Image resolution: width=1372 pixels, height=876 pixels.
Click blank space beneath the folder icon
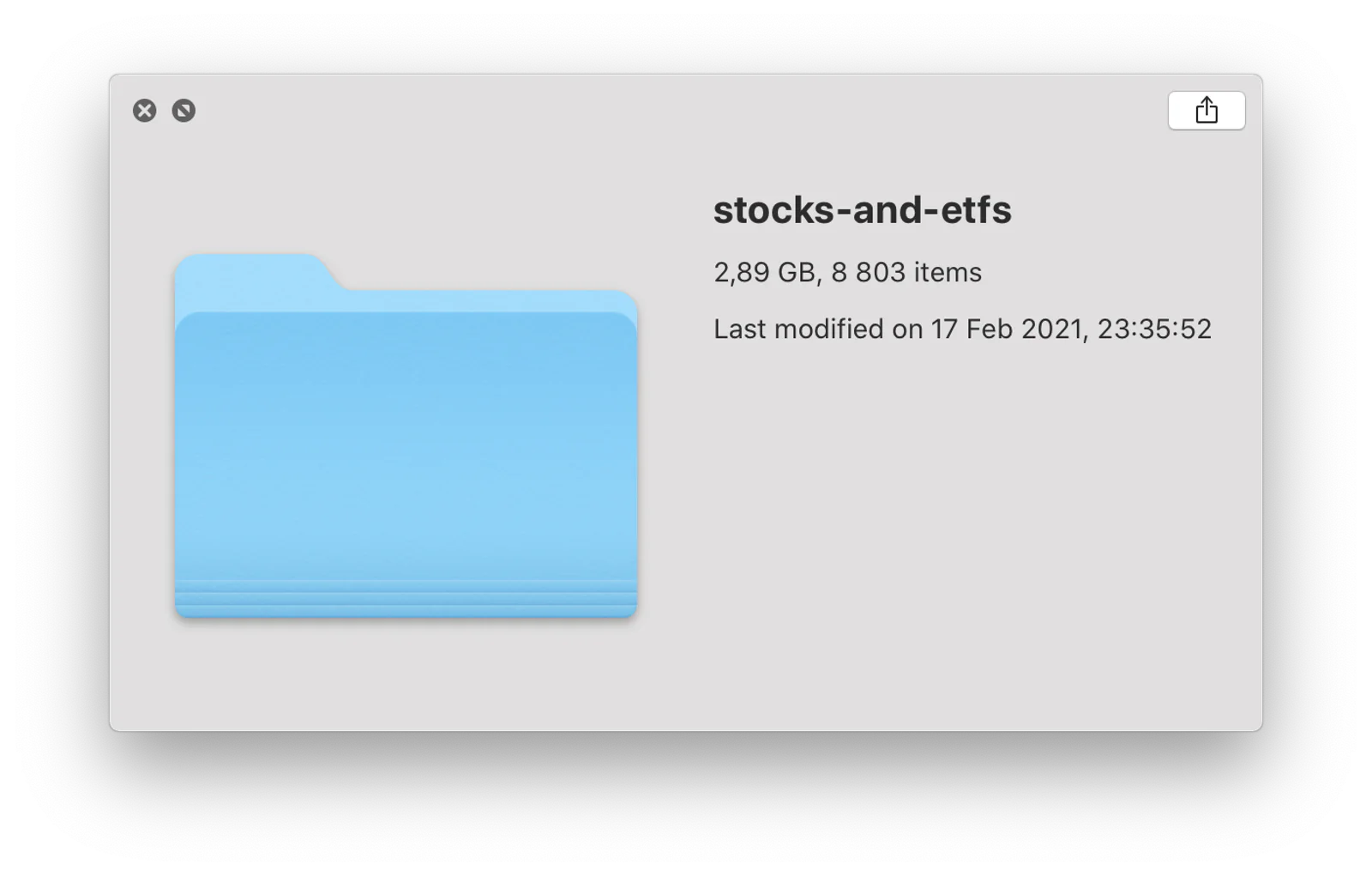[x=406, y=674]
